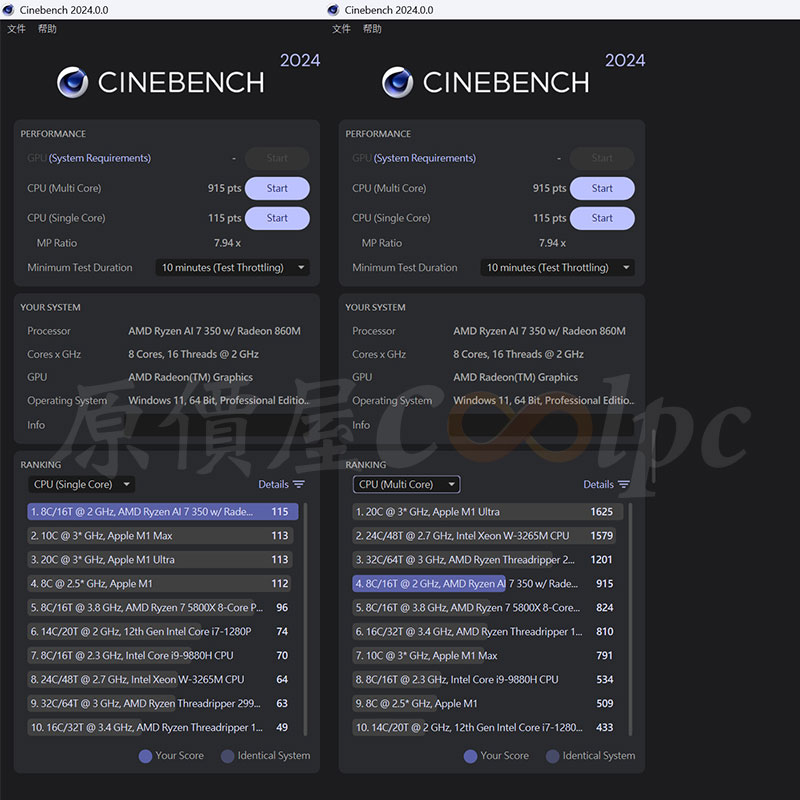Click the Processor name value in the left window
This screenshot has width=800, height=800.
click(x=214, y=331)
